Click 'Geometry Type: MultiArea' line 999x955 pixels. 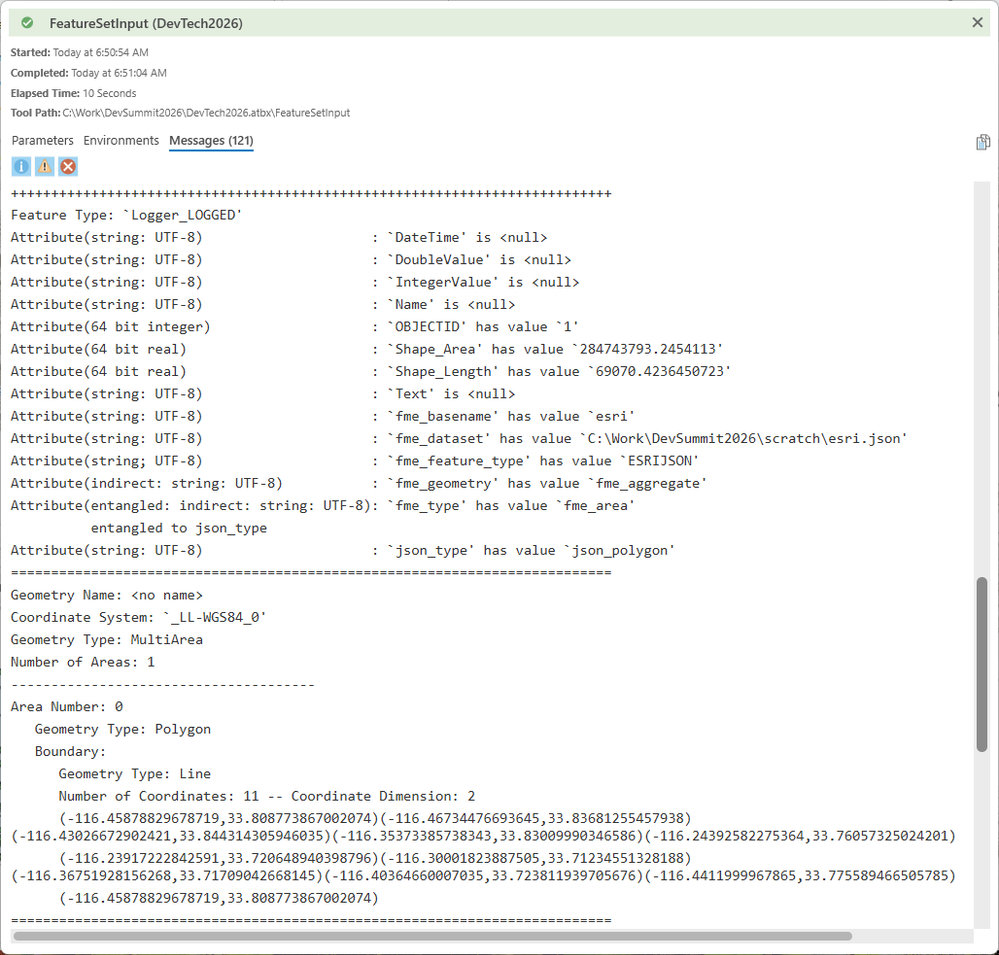click(107, 640)
